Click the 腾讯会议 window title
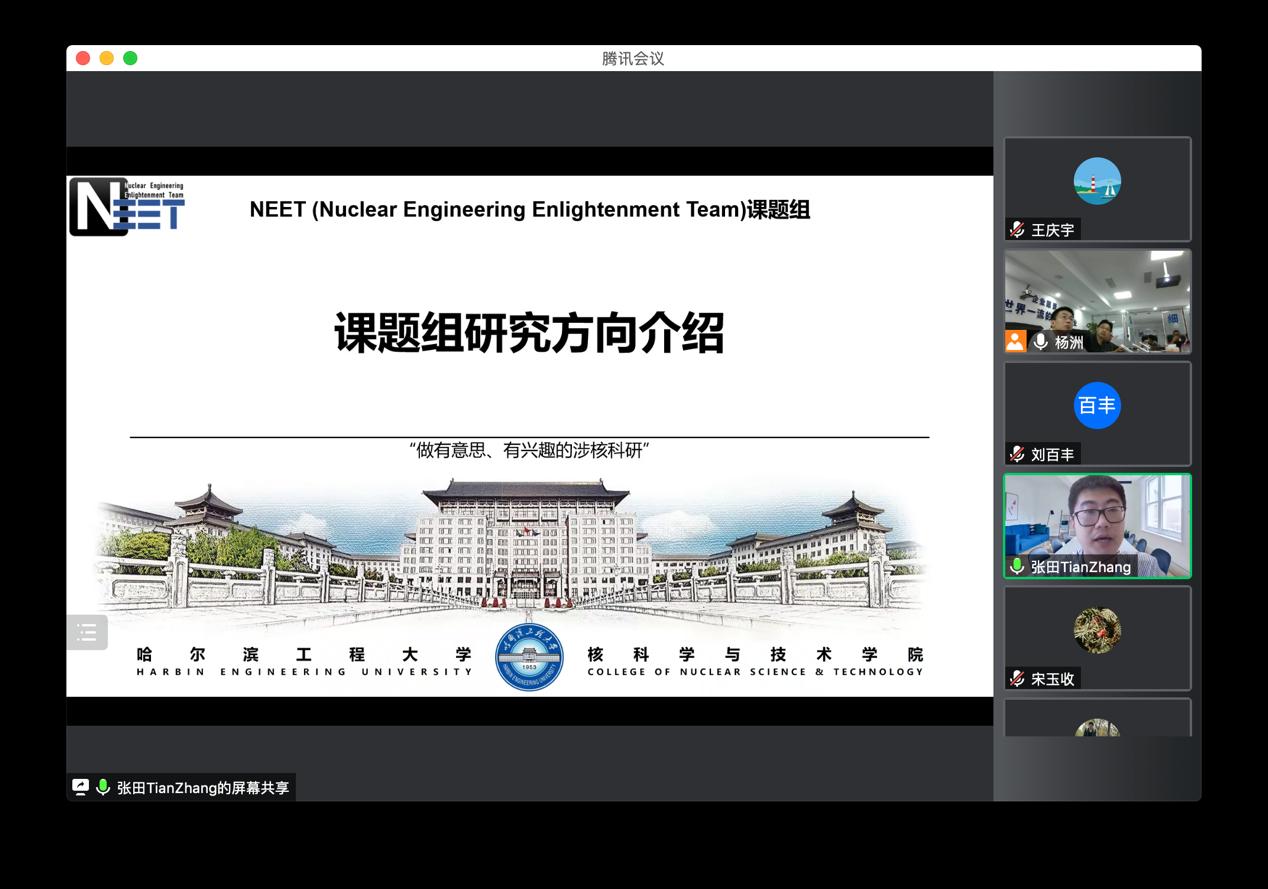1268x889 pixels. coord(633,58)
